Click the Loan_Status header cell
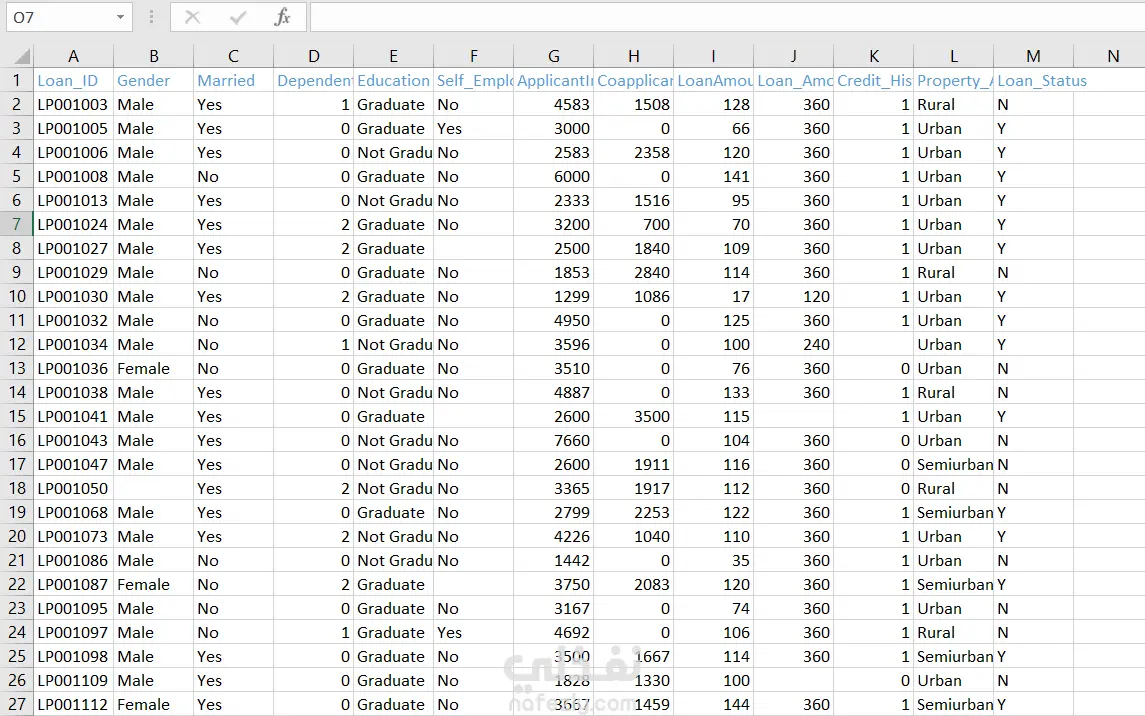 coord(1041,80)
